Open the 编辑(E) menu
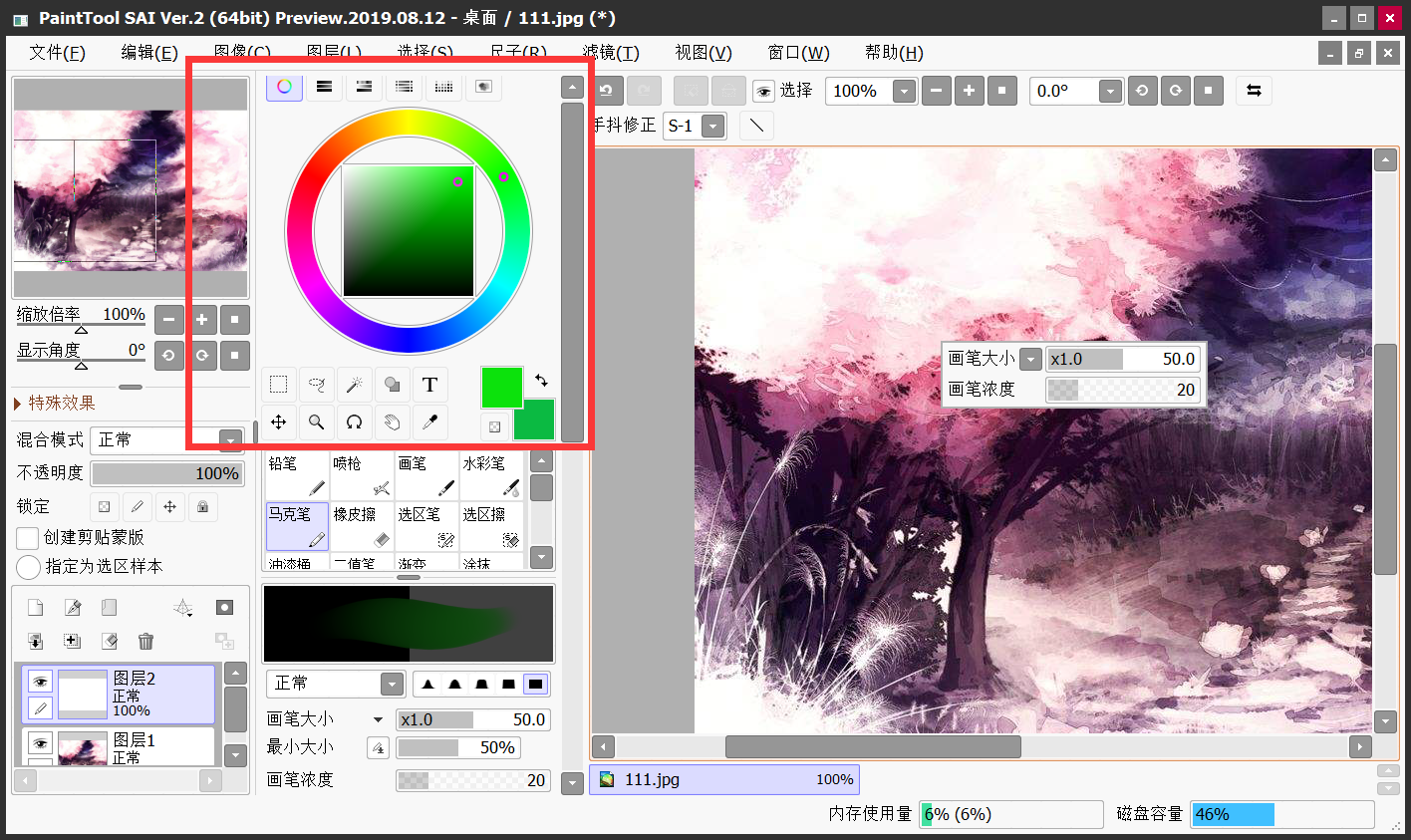 pos(149,53)
